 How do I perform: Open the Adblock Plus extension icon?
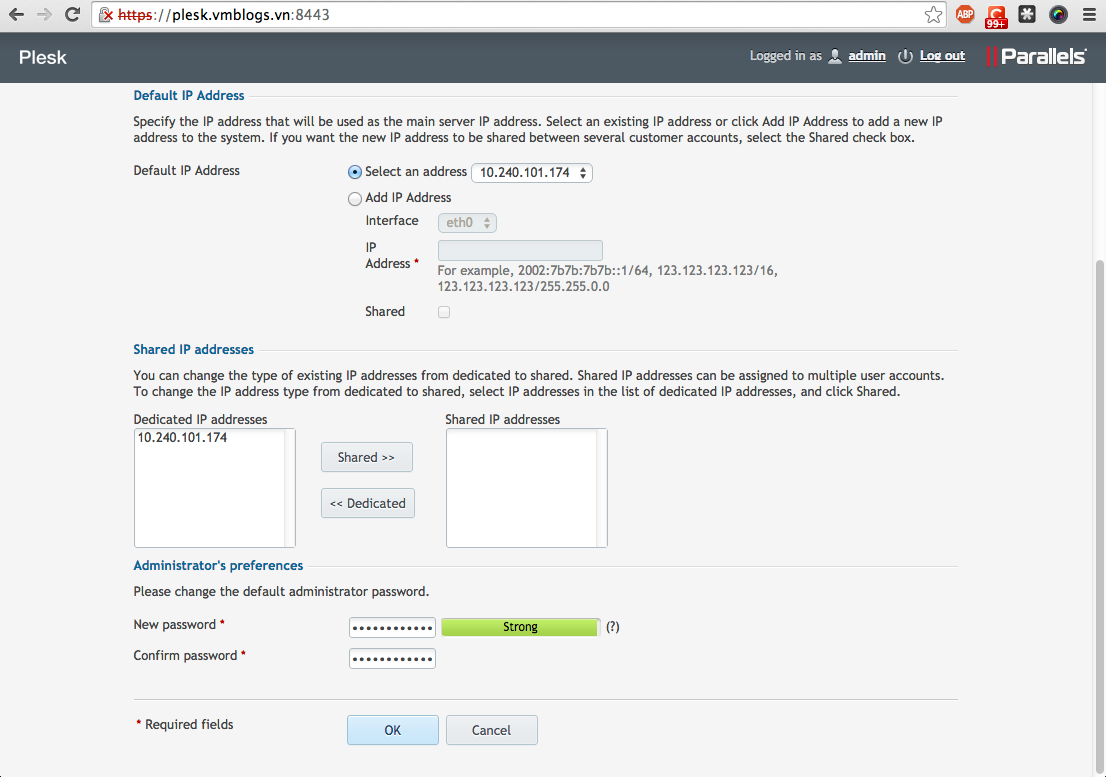point(964,15)
